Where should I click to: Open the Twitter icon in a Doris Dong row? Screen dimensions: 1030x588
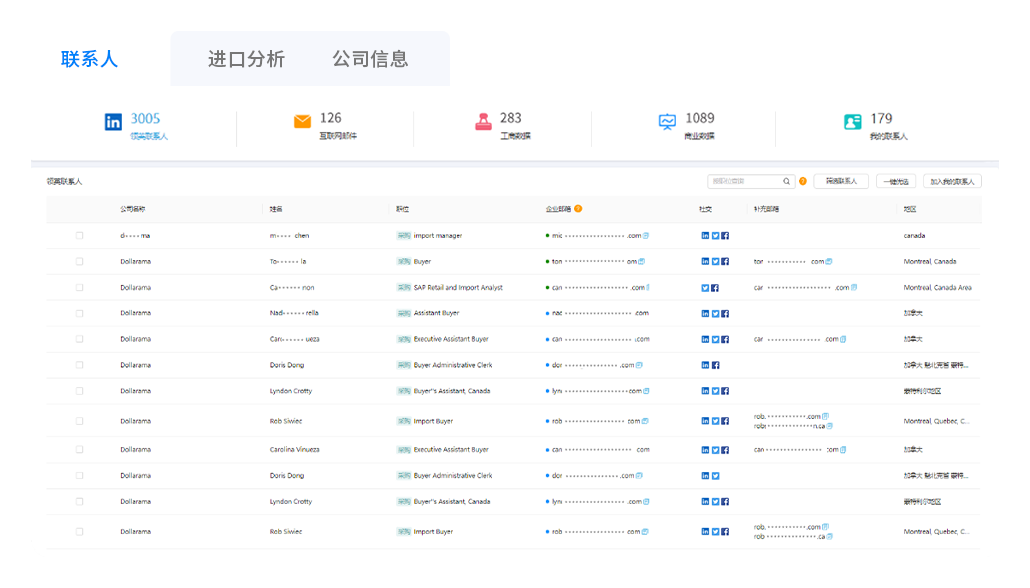point(715,476)
